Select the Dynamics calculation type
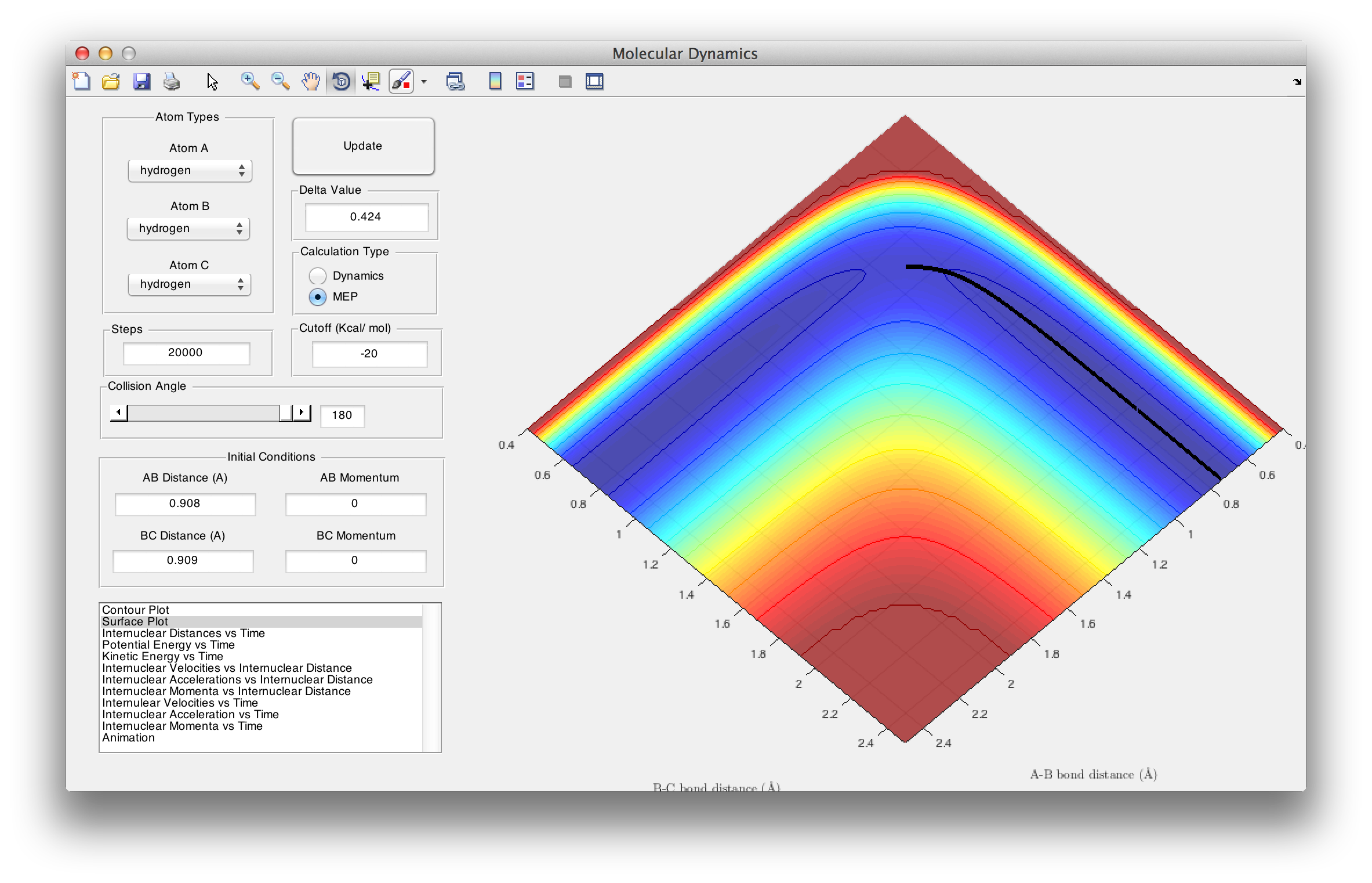The width and height of the screenshot is (1372, 883). [x=318, y=276]
